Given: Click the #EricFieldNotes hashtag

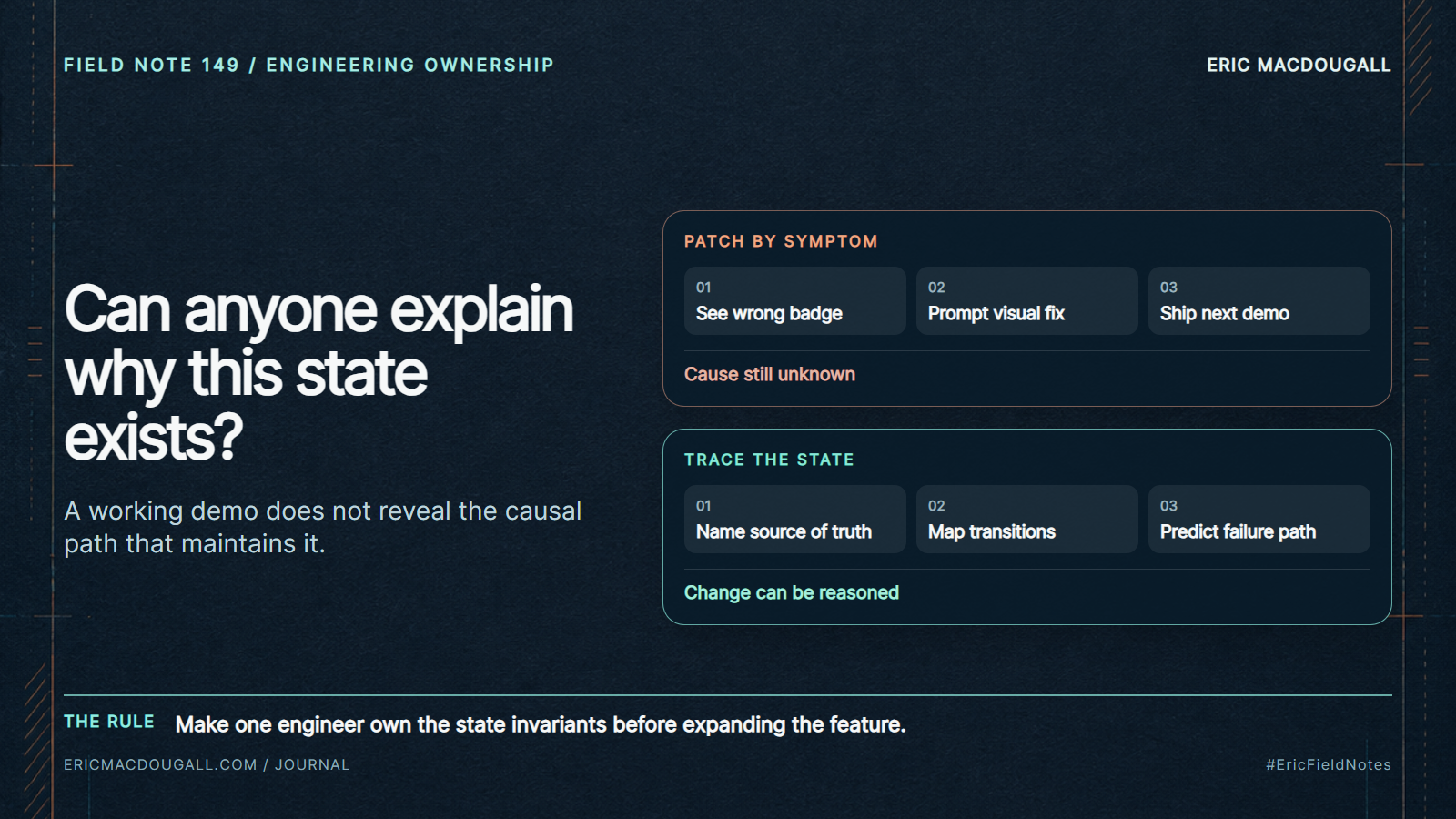Looking at the screenshot, I should pyautogui.click(x=1329, y=765).
